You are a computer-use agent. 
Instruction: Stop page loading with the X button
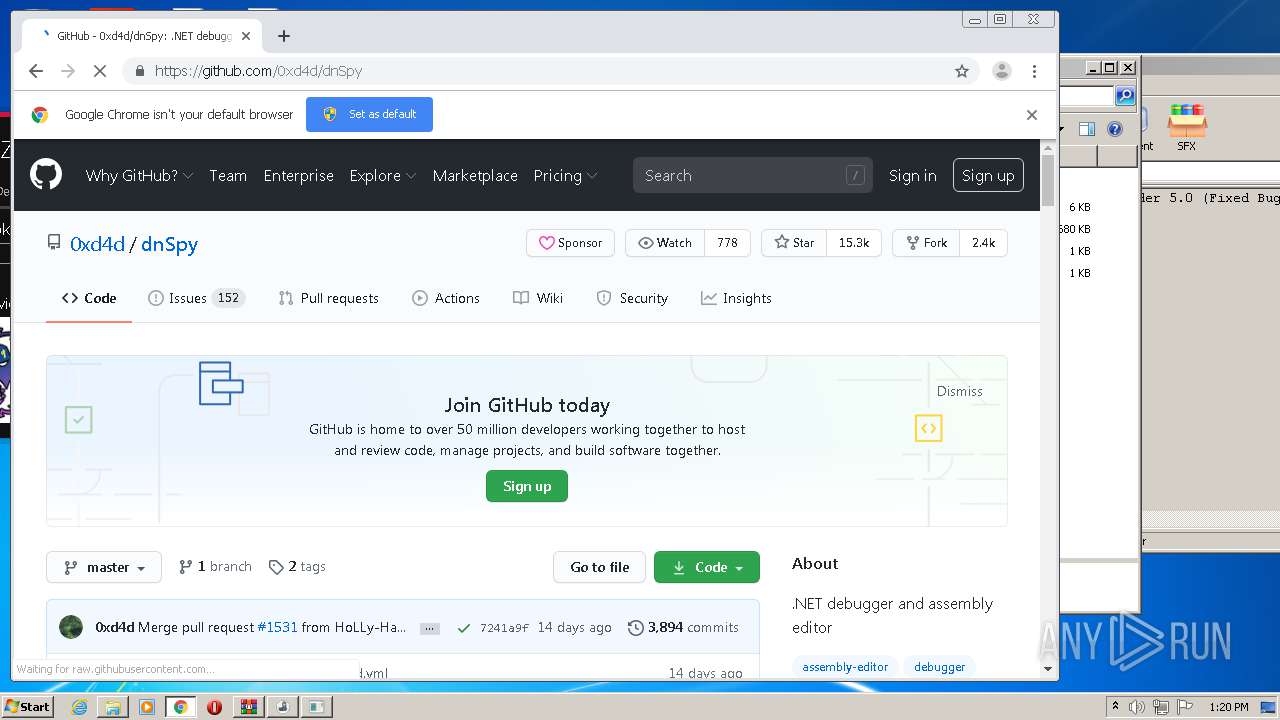coord(100,71)
